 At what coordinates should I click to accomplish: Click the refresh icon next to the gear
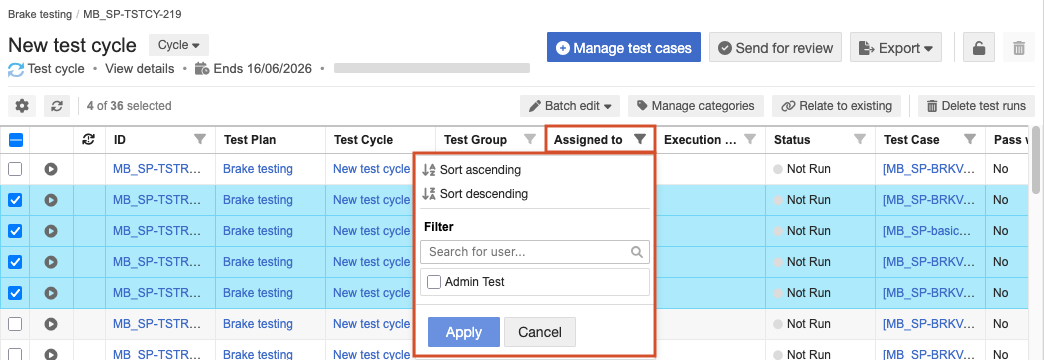click(x=57, y=106)
